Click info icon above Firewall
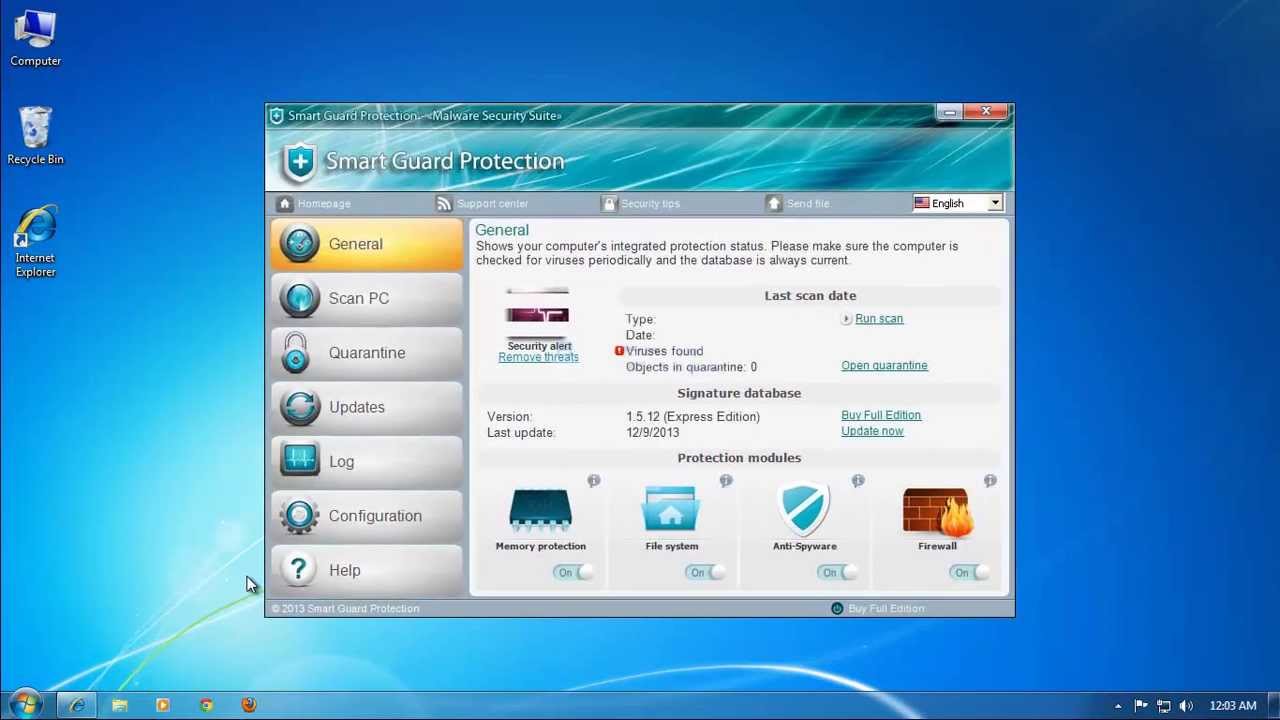 (x=990, y=481)
